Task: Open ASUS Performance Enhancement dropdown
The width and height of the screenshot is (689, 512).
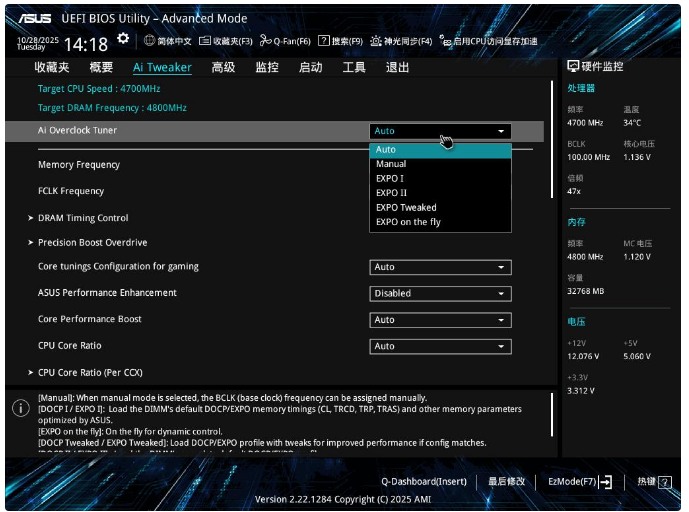Action: (440, 294)
